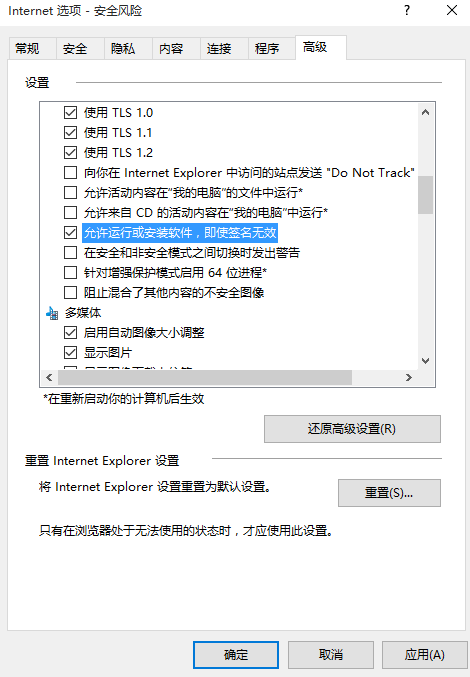Screen dimensions: 470x677
Task: Click the 多媒体 category icon
Action: coord(52,313)
